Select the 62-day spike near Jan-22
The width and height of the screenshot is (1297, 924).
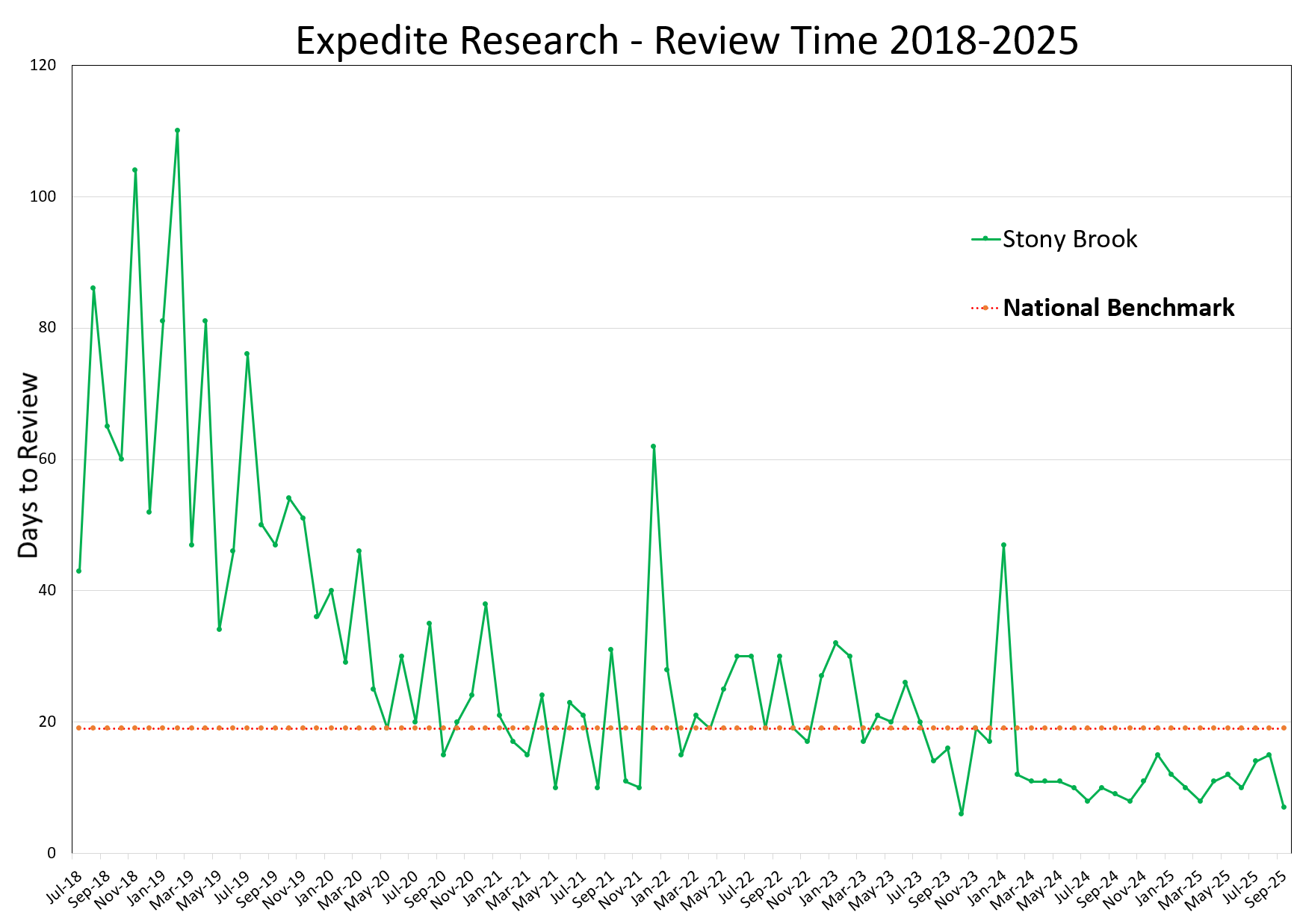(653, 446)
